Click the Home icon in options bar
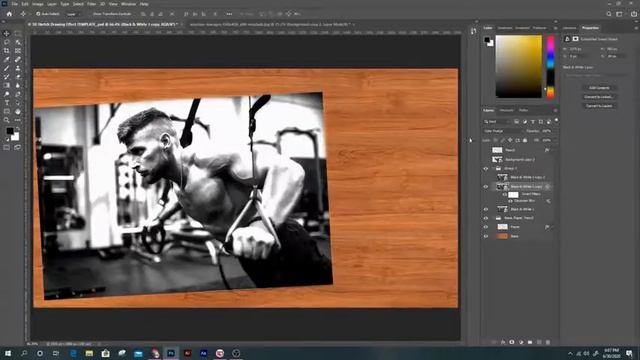Viewport: 640px width, 360px height. click(9, 14)
